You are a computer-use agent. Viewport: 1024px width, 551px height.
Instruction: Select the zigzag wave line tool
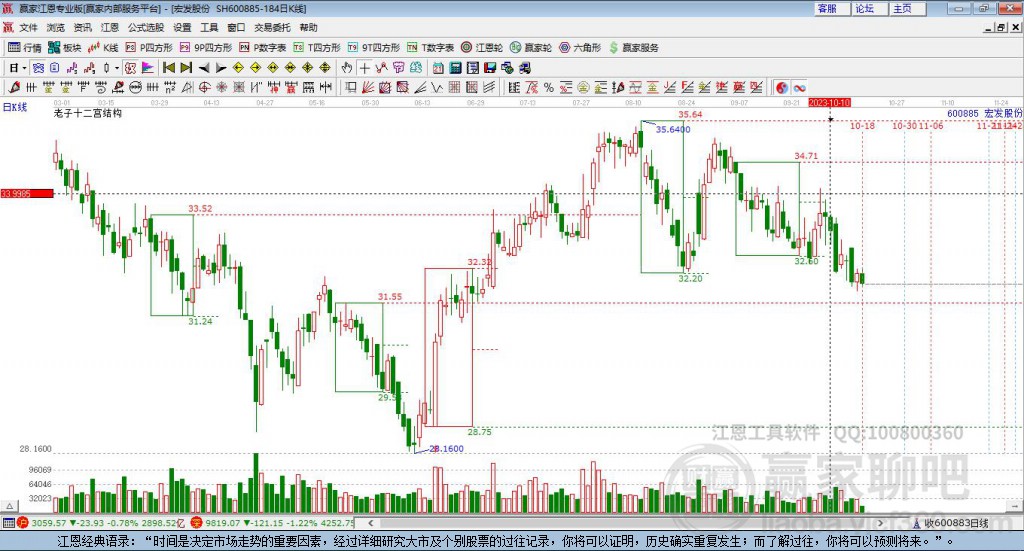pos(437,87)
